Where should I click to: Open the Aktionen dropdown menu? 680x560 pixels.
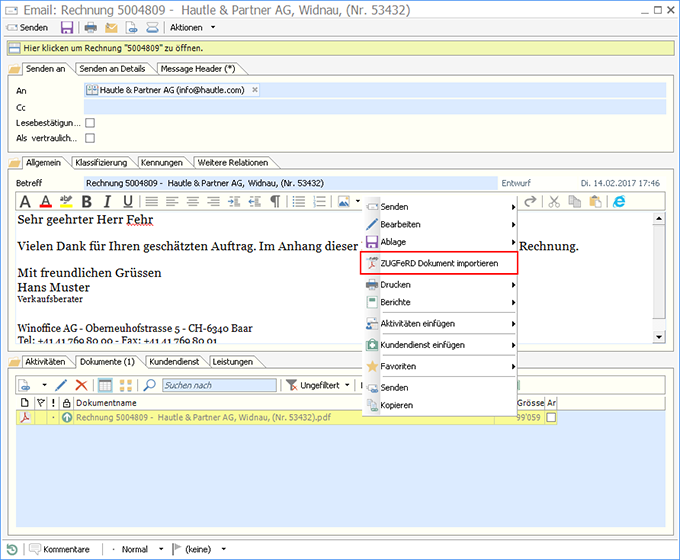[193, 28]
